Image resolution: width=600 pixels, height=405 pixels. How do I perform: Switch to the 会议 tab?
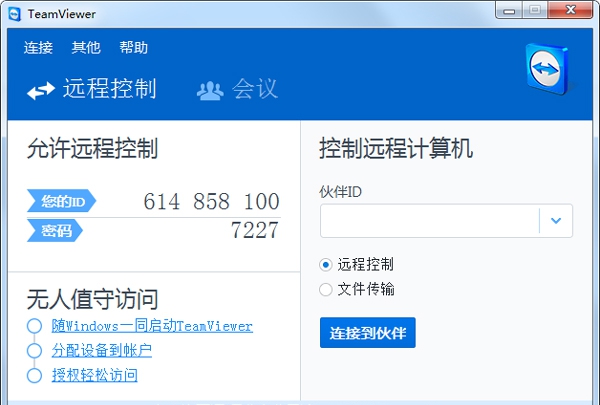(237, 89)
